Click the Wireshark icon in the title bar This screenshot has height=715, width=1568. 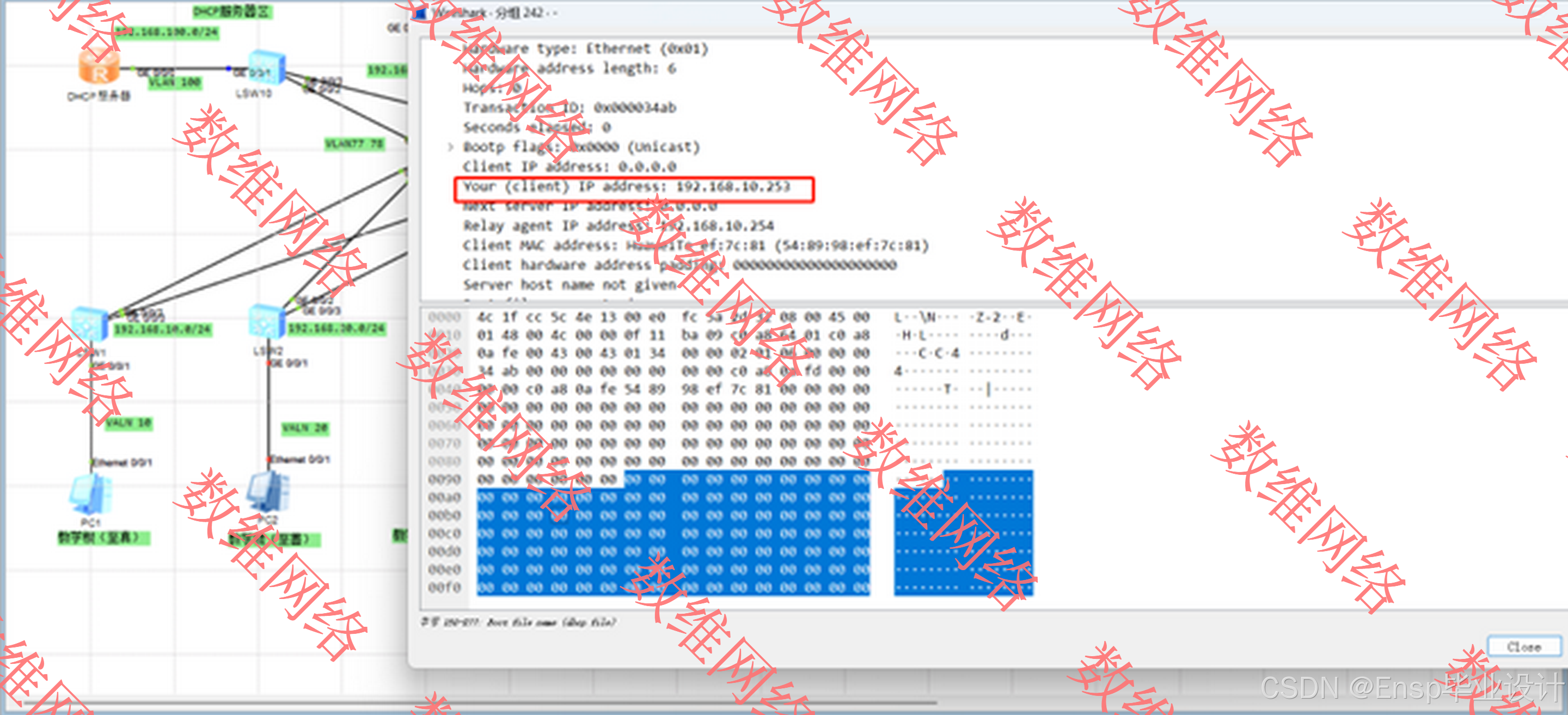[419, 12]
